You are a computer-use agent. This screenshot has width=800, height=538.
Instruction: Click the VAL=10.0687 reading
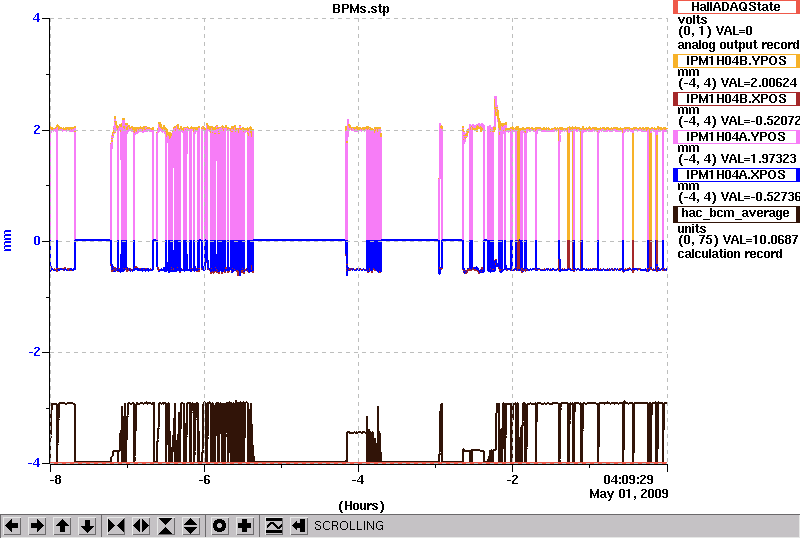tap(758, 240)
